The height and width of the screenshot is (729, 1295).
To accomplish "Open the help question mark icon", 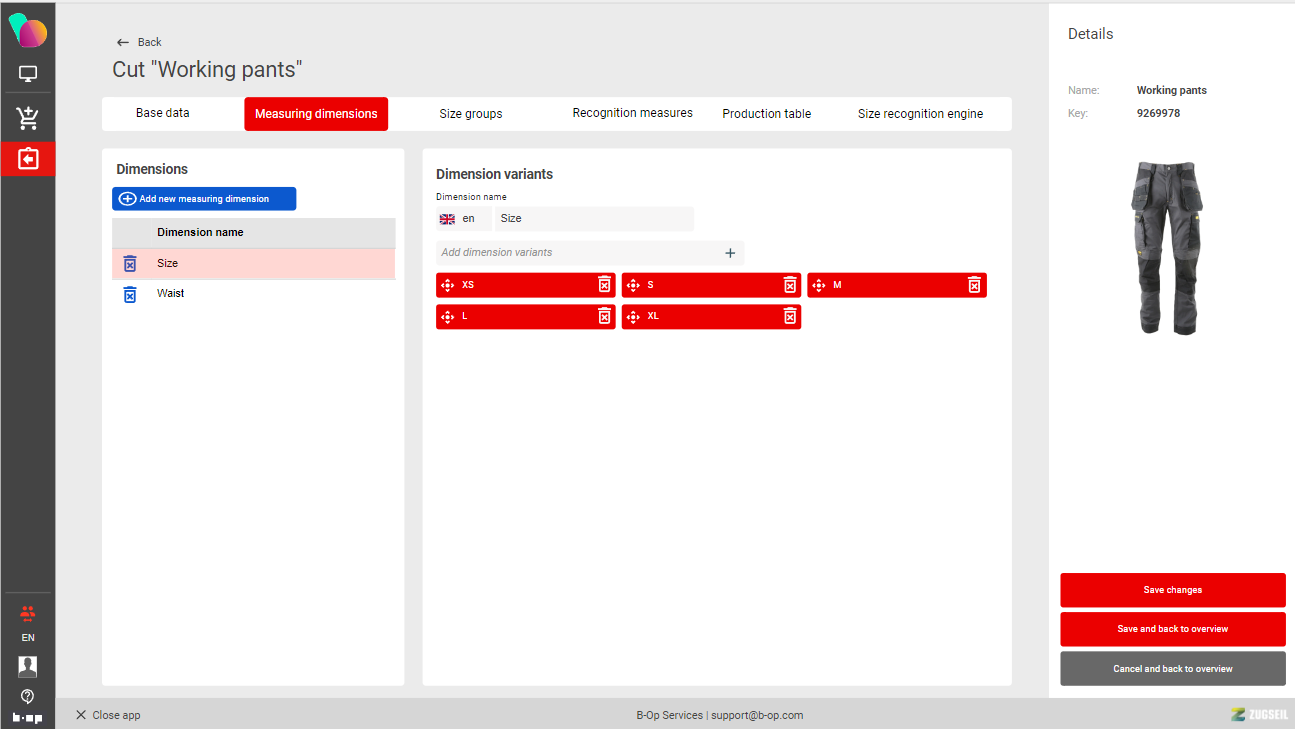I will (28, 696).
